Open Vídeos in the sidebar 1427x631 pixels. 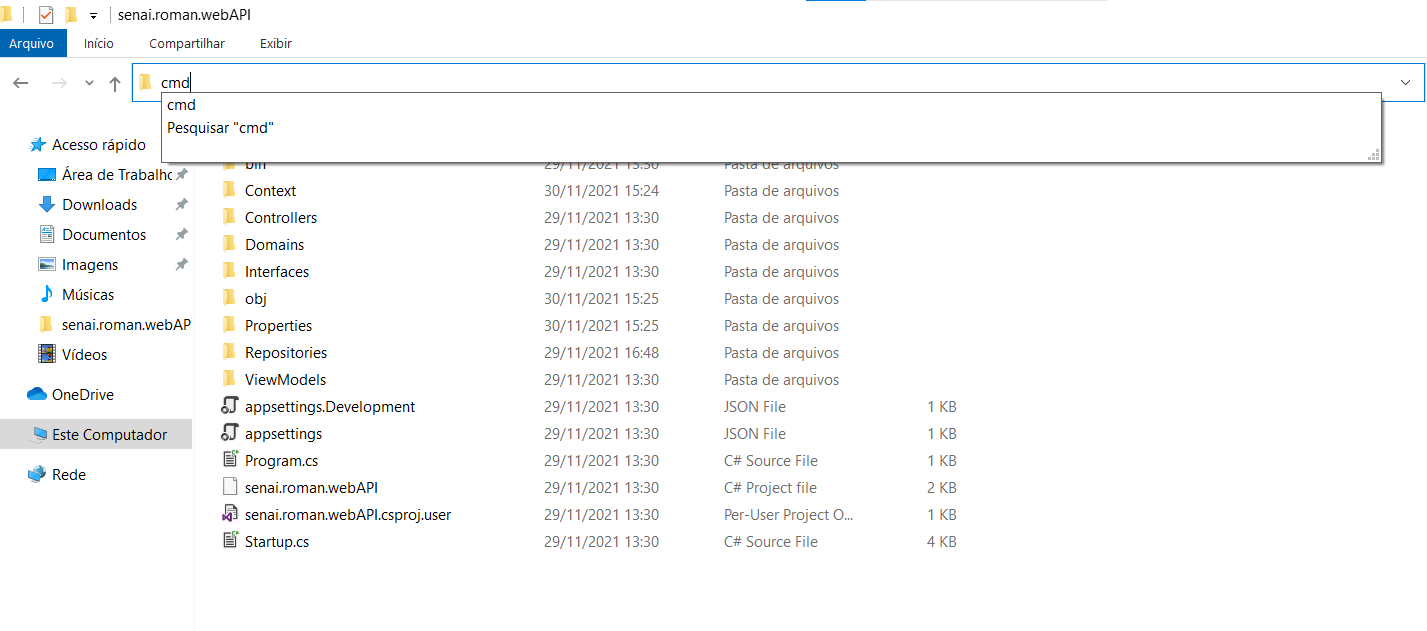click(85, 355)
